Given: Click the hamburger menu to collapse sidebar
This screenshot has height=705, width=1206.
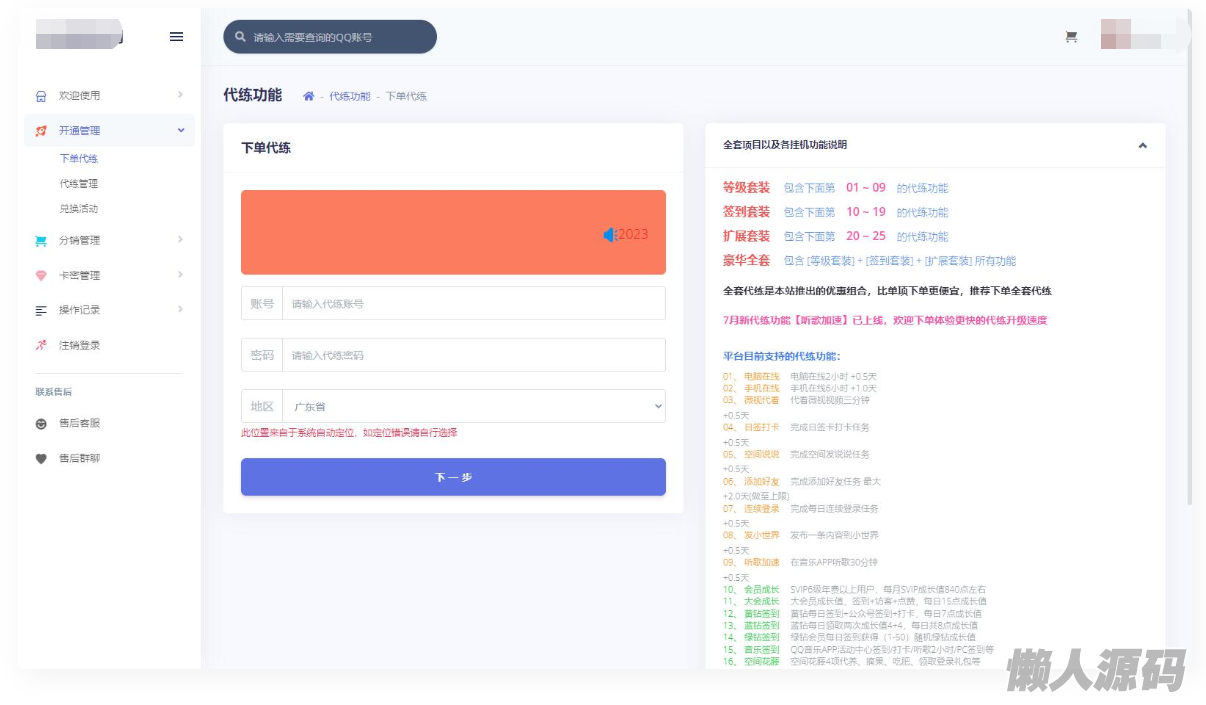Looking at the screenshot, I should [177, 37].
